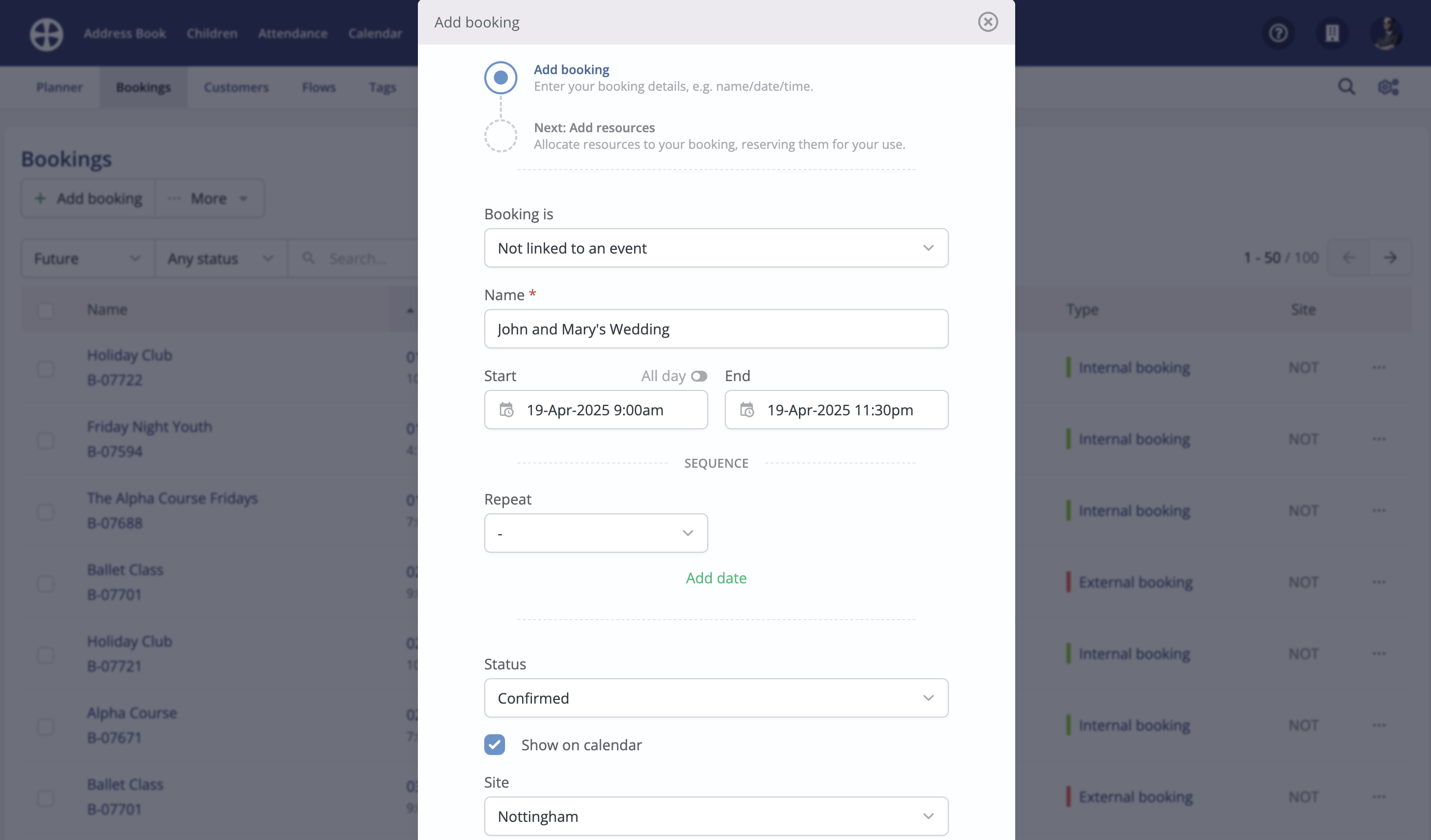Open The Alpha Course Fridays booking link

tap(172, 498)
